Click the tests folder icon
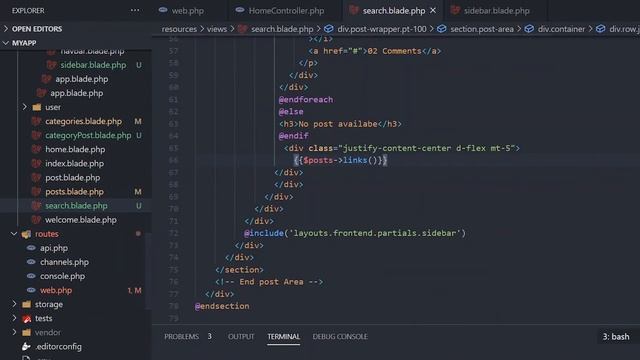 (x=27, y=318)
